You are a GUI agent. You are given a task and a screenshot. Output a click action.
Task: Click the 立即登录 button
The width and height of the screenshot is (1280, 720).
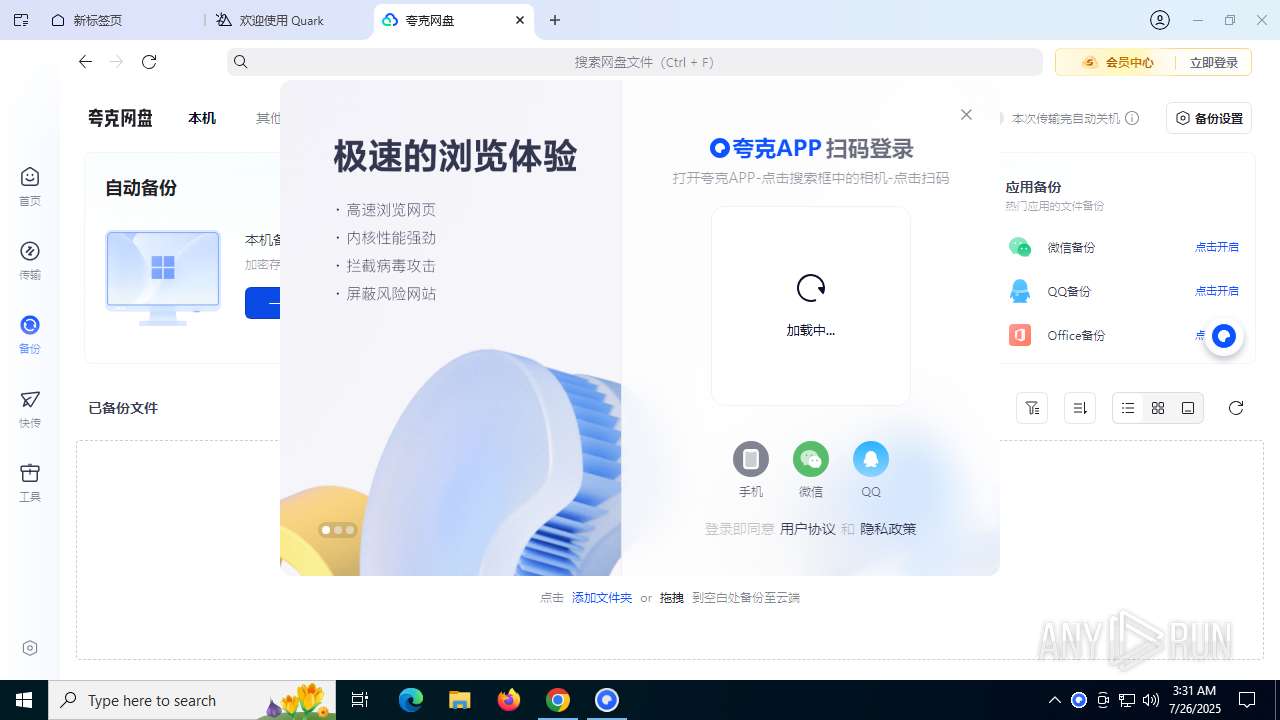click(x=1214, y=62)
